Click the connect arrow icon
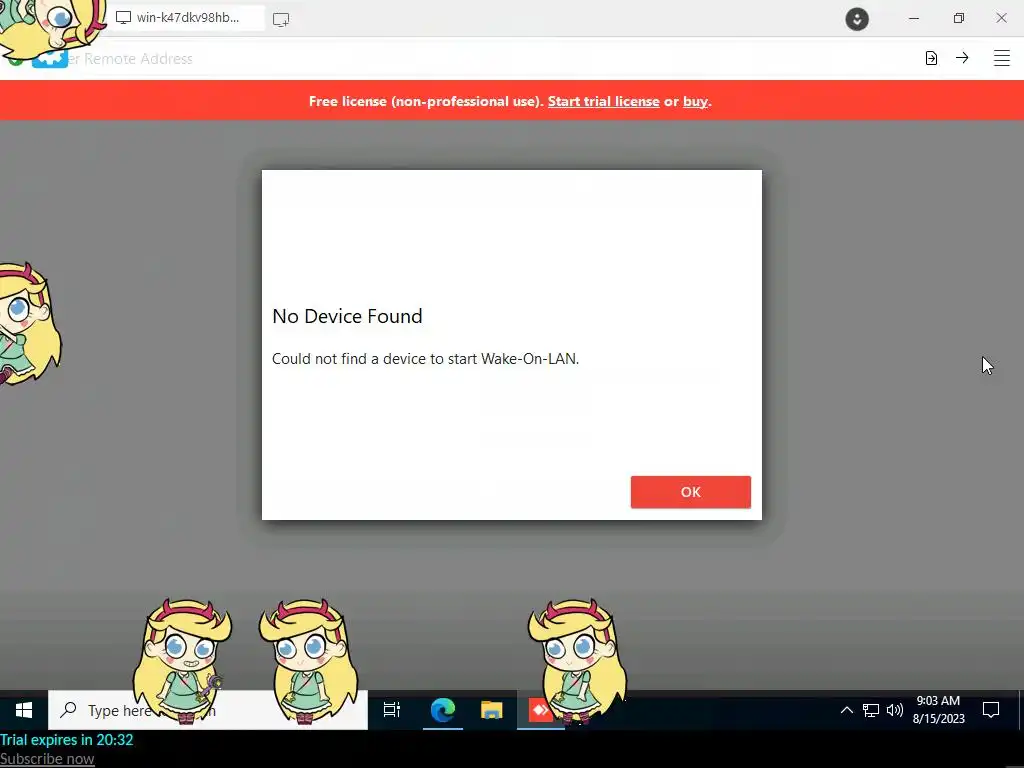Image resolution: width=1024 pixels, height=768 pixels. click(x=962, y=58)
